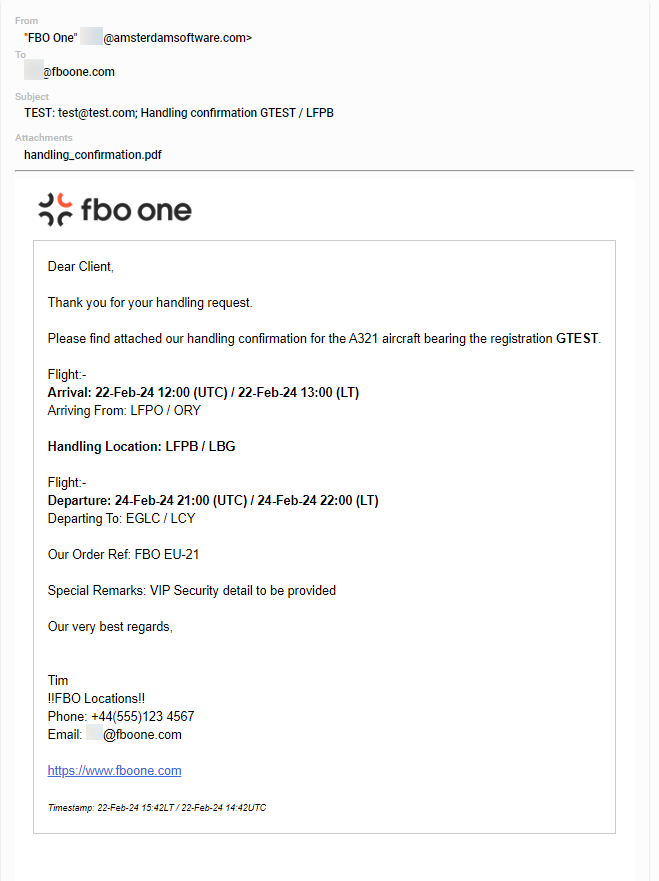Click the Special Remarks VIP Security line
Screen dimensions: 659x881
pos(192,591)
